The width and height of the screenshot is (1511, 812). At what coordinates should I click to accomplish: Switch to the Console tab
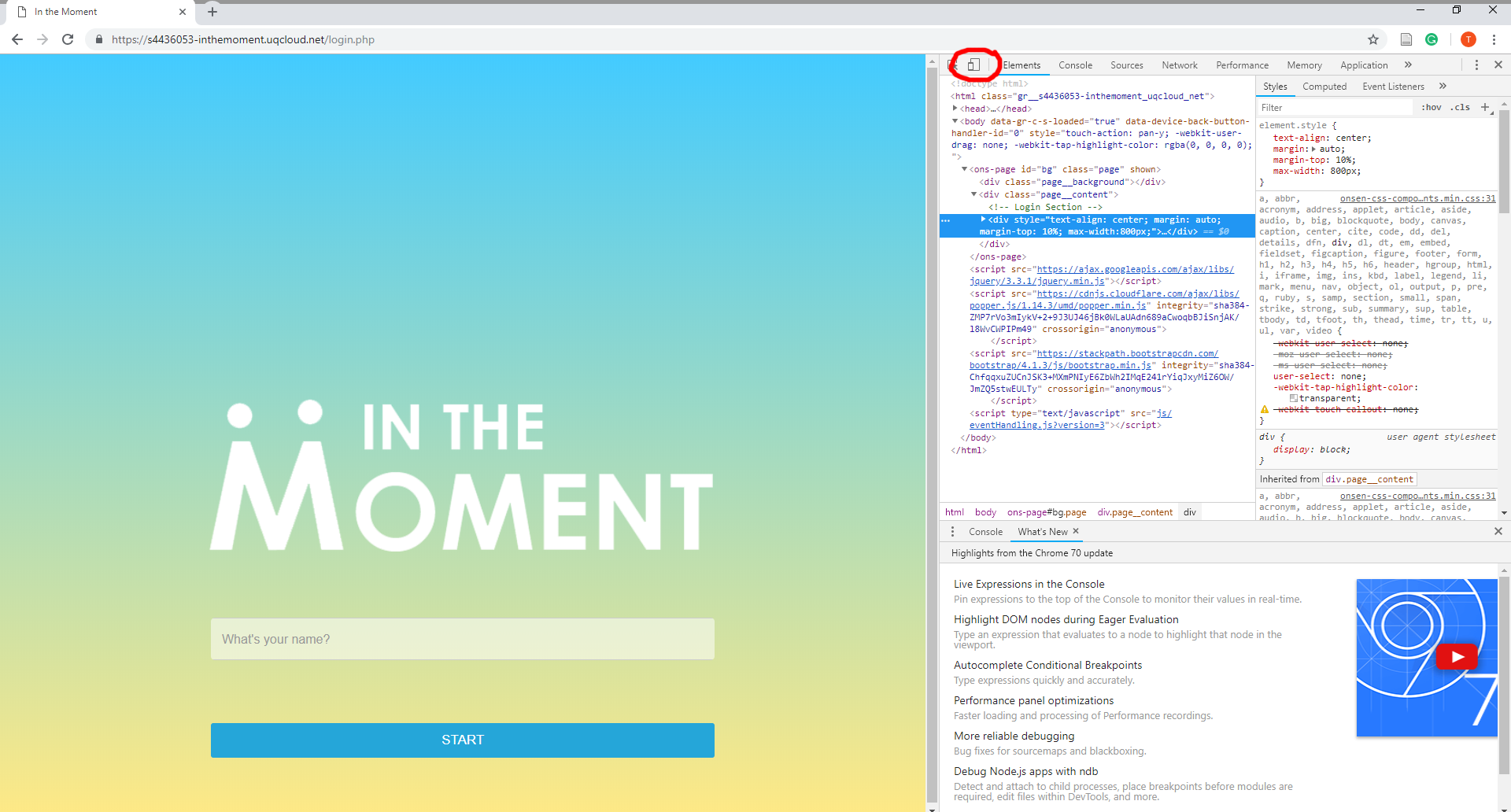[x=1075, y=65]
